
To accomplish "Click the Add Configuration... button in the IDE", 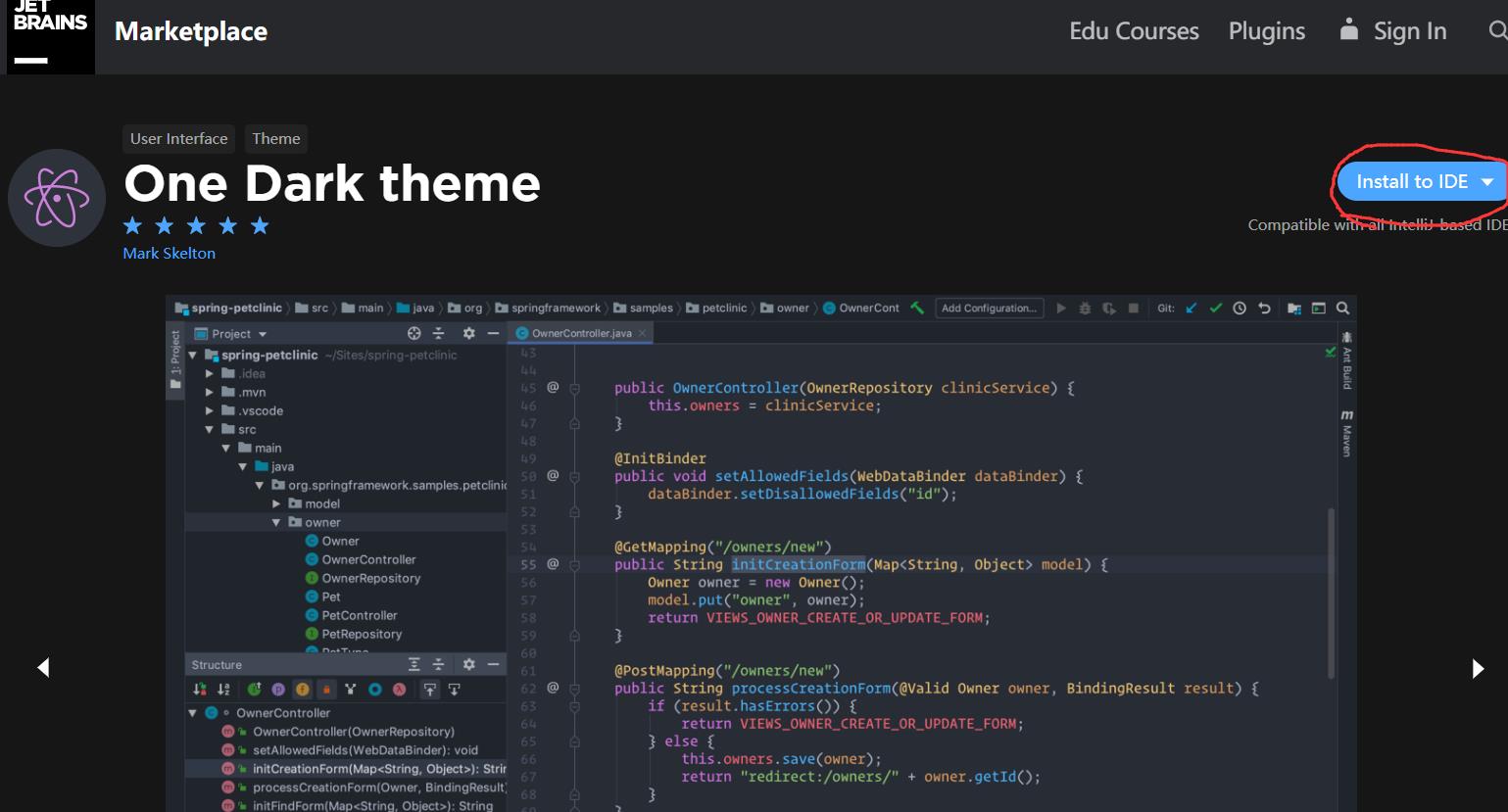I will 989,308.
